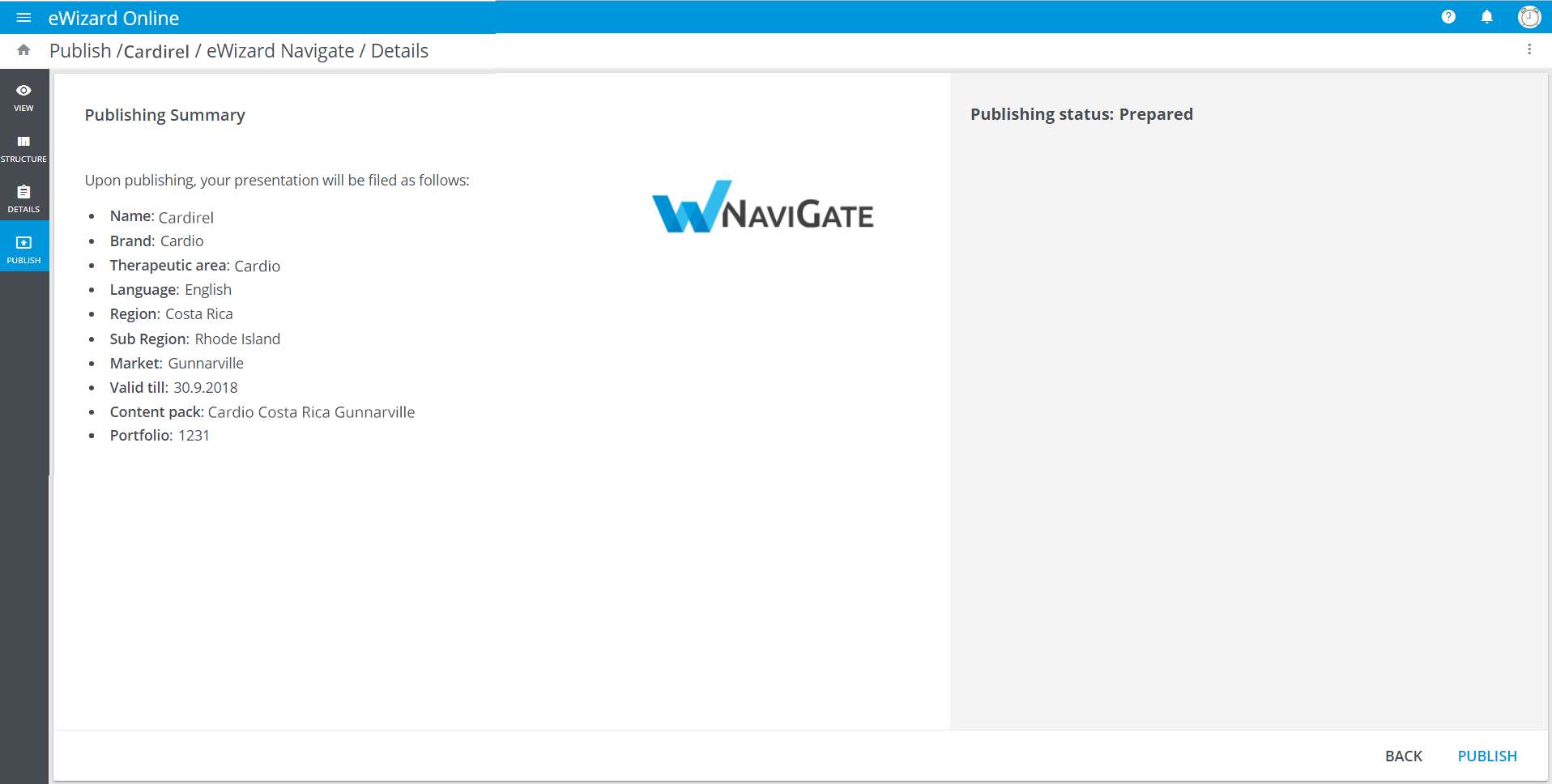Image resolution: width=1552 pixels, height=784 pixels.
Task: Select Details in the left sidebar
Action: [23, 198]
